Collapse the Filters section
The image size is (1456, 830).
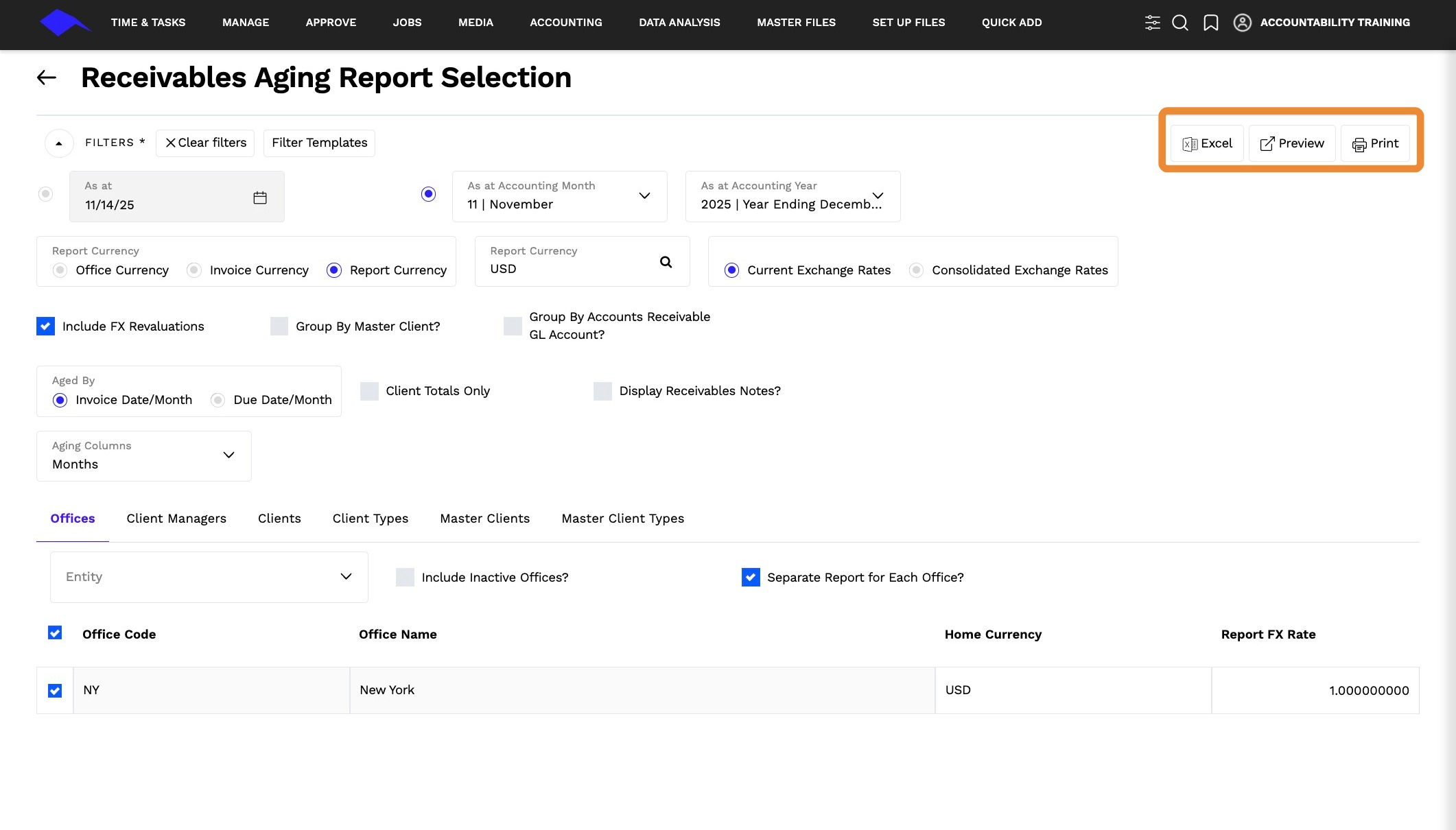(x=59, y=143)
